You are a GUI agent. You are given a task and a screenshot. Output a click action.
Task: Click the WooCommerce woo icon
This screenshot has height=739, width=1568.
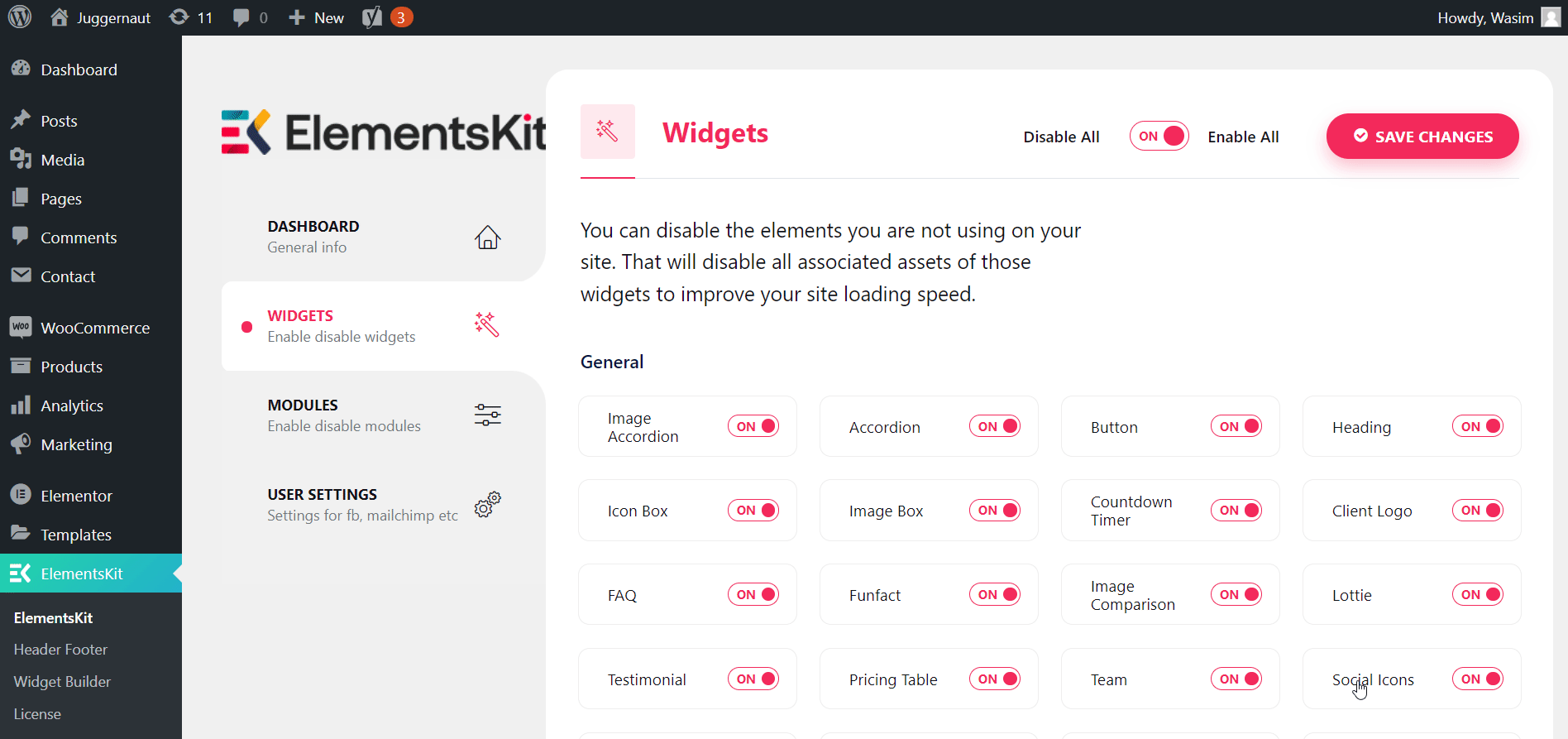[21, 327]
